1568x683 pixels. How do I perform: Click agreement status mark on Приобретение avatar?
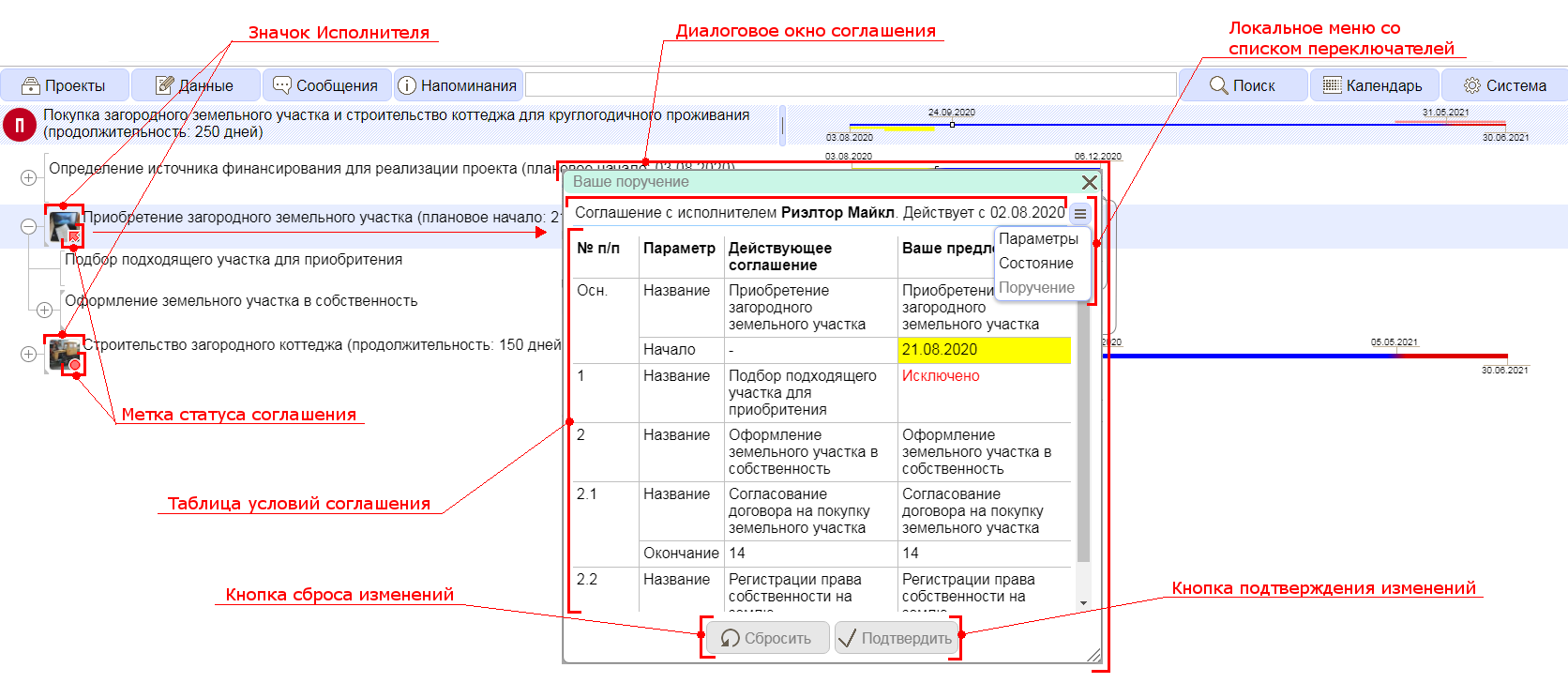(73, 236)
